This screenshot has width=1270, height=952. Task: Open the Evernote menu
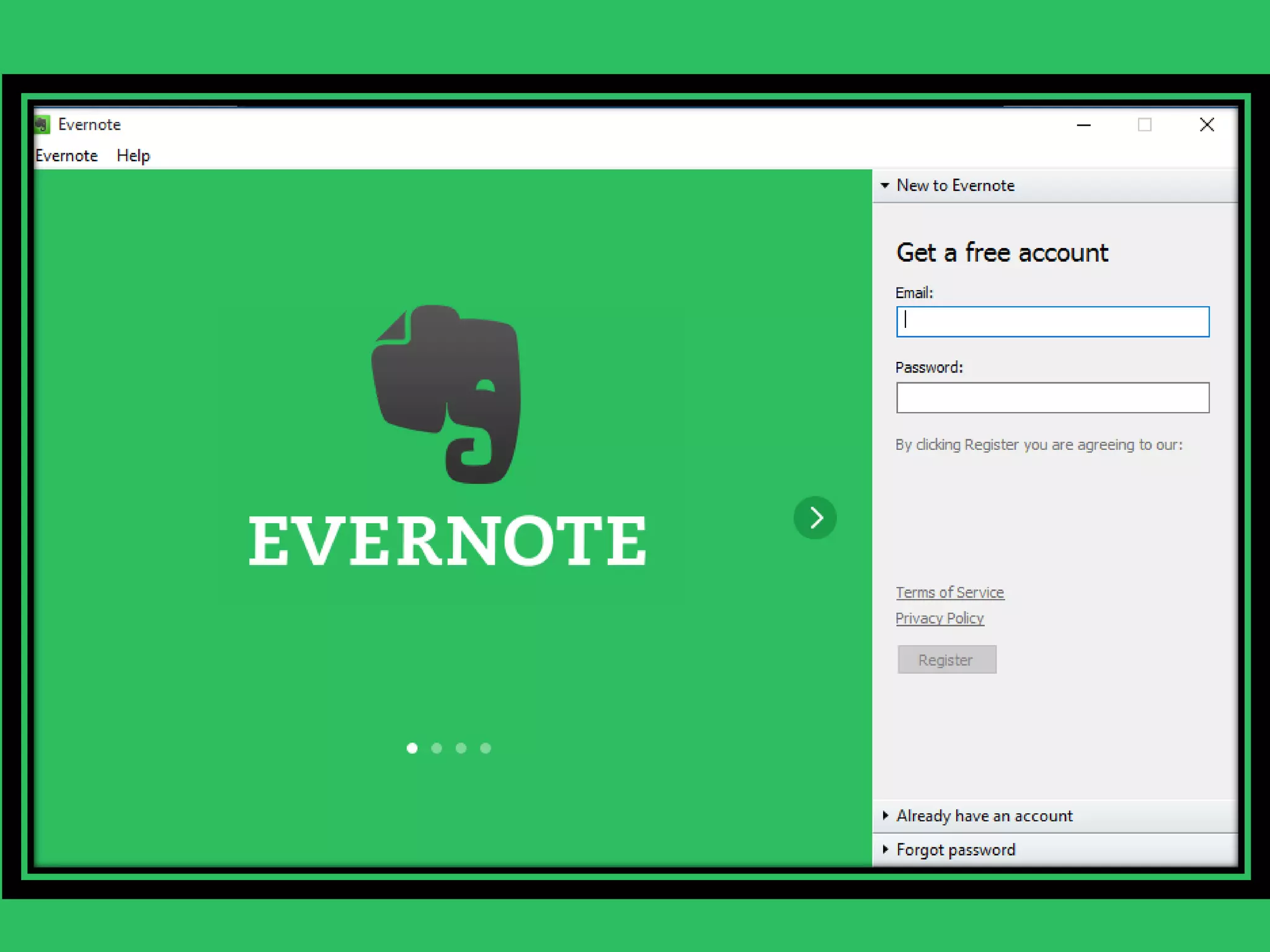pyautogui.click(x=66, y=156)
